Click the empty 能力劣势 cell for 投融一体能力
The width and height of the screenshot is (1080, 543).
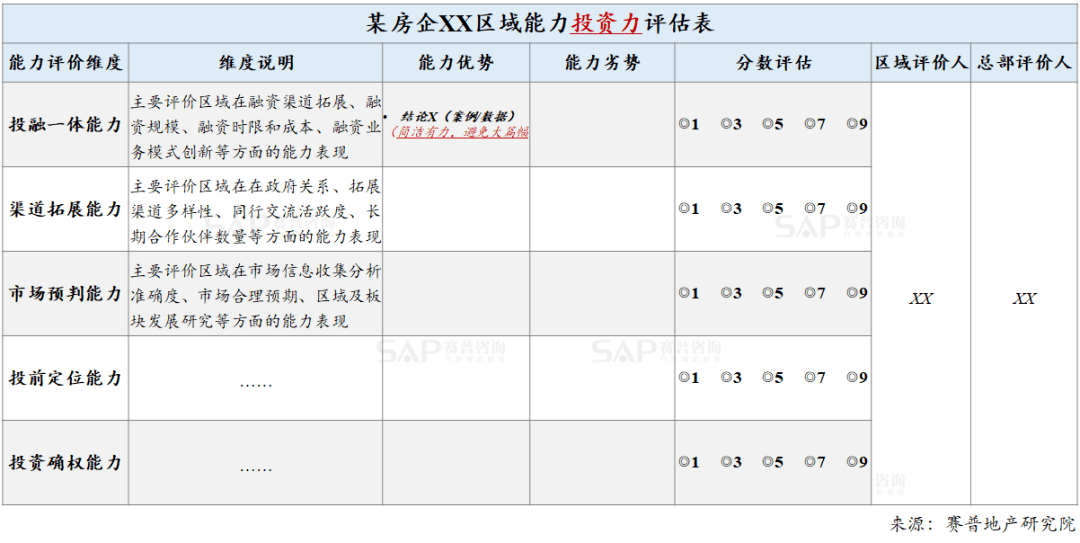click(602, 125)
